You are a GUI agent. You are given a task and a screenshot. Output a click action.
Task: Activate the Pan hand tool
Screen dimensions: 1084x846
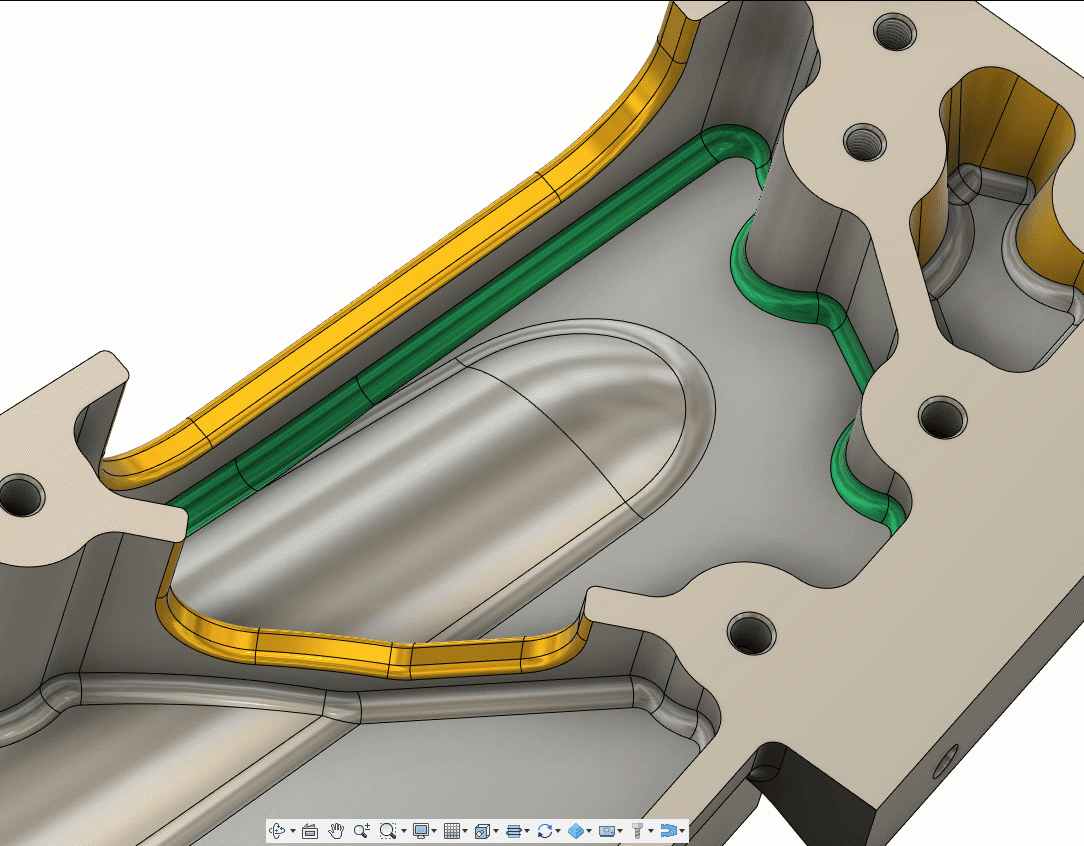(x=336, y=830)
